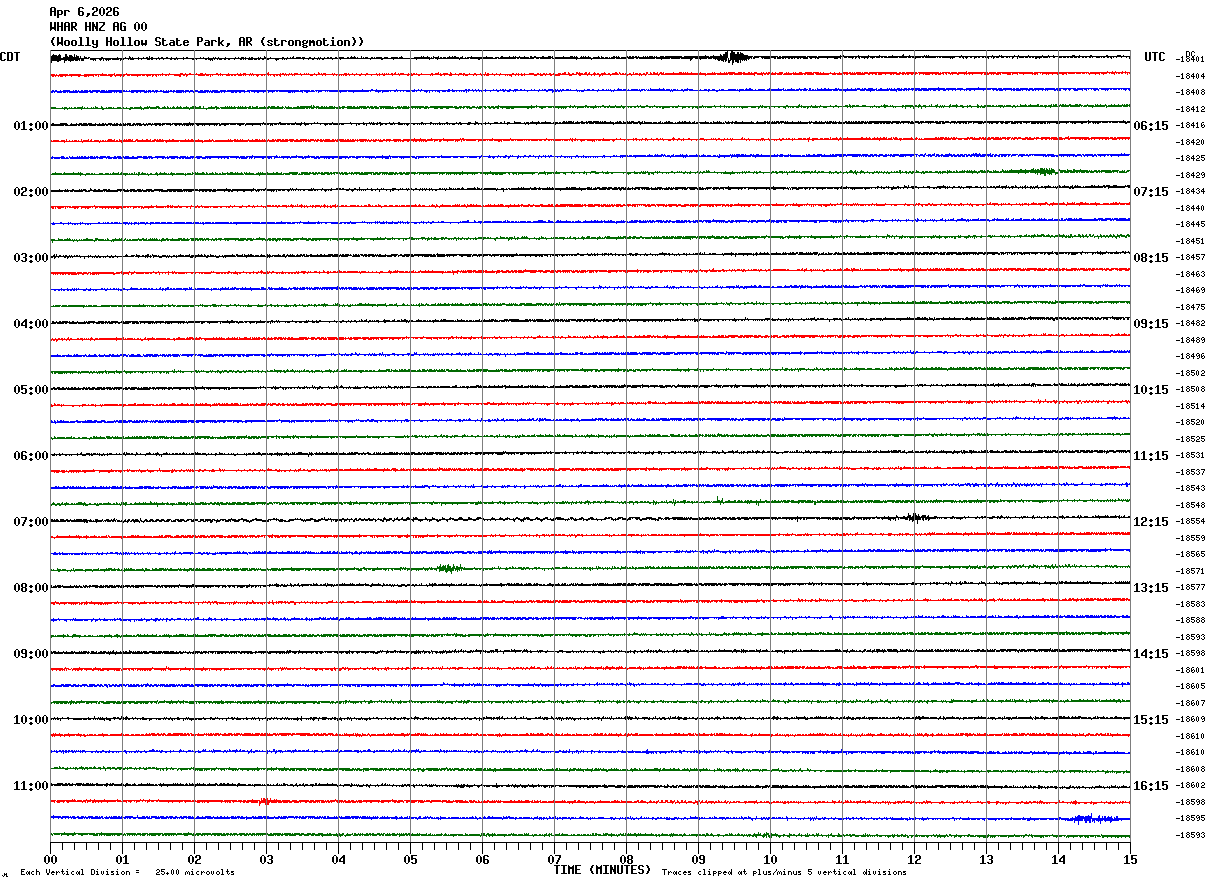Select the '05:00' CDT time label
Image resolution: width=1210 pixels, height=886 pixels.
pos(30,390)
